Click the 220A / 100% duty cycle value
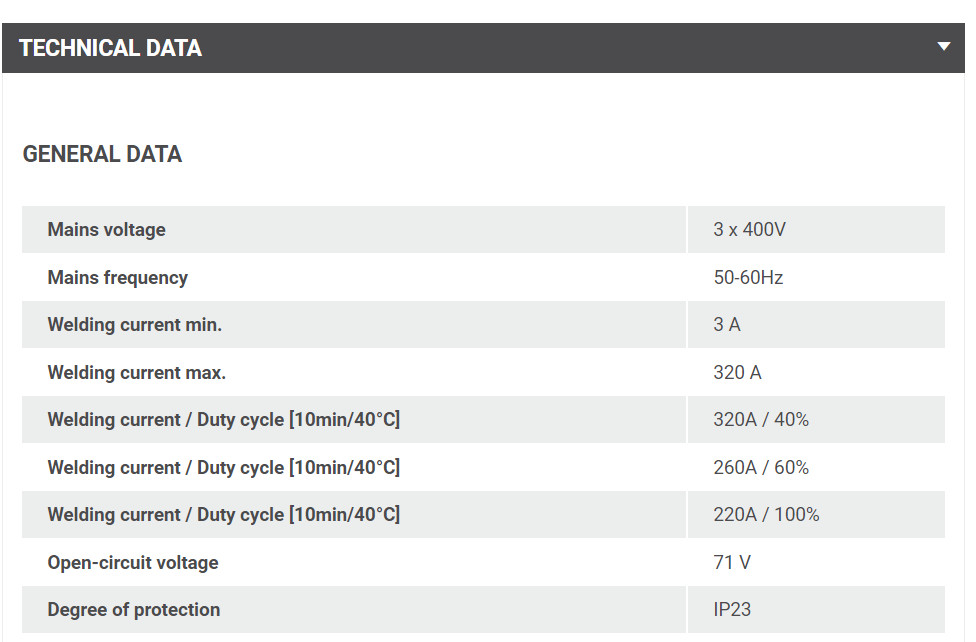This screenshot has width=976, height=642. pyautogui.click(x=766, y=515)
